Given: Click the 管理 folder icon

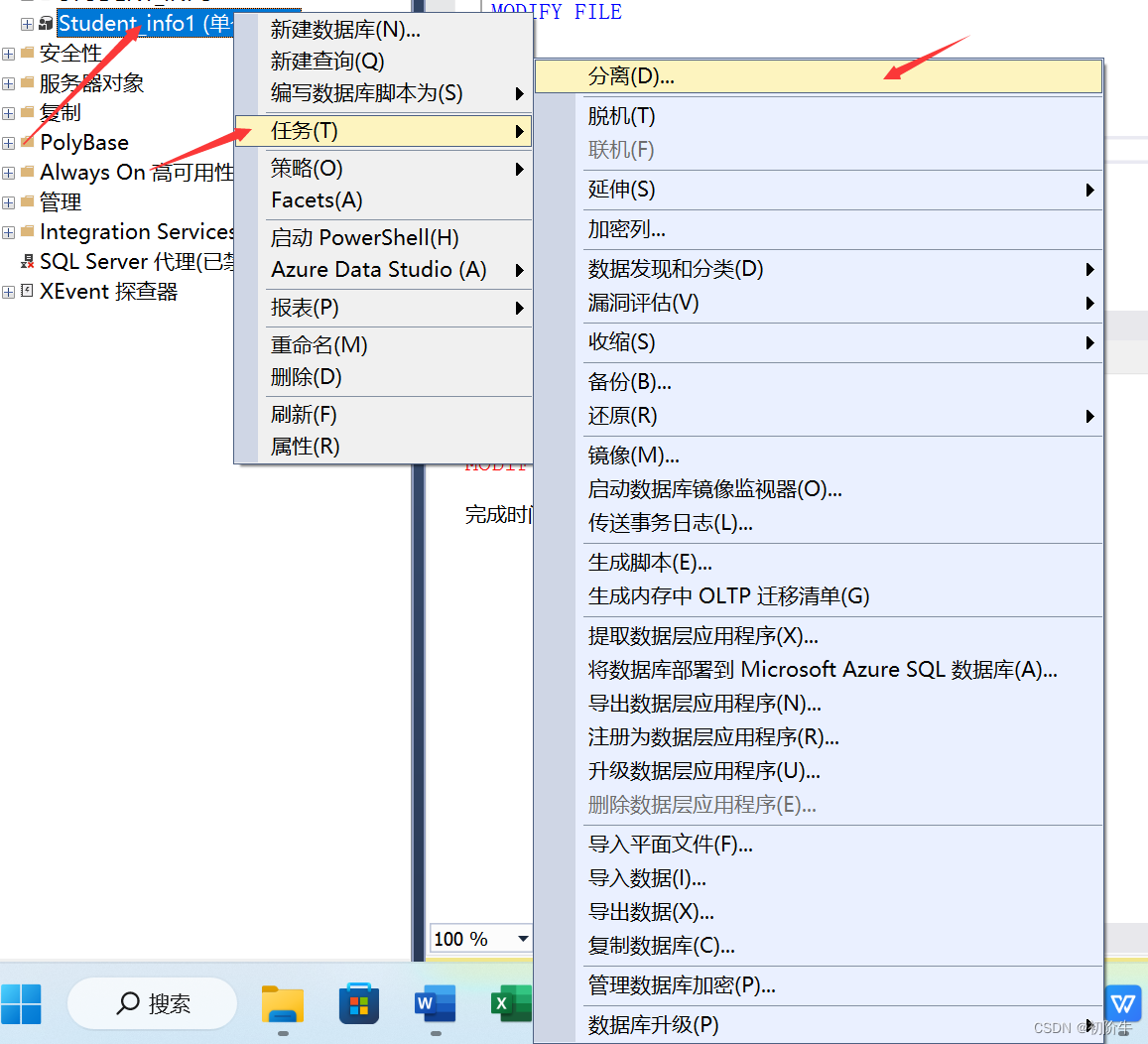Looking at the screenshot, I should [x=28, y=200].
